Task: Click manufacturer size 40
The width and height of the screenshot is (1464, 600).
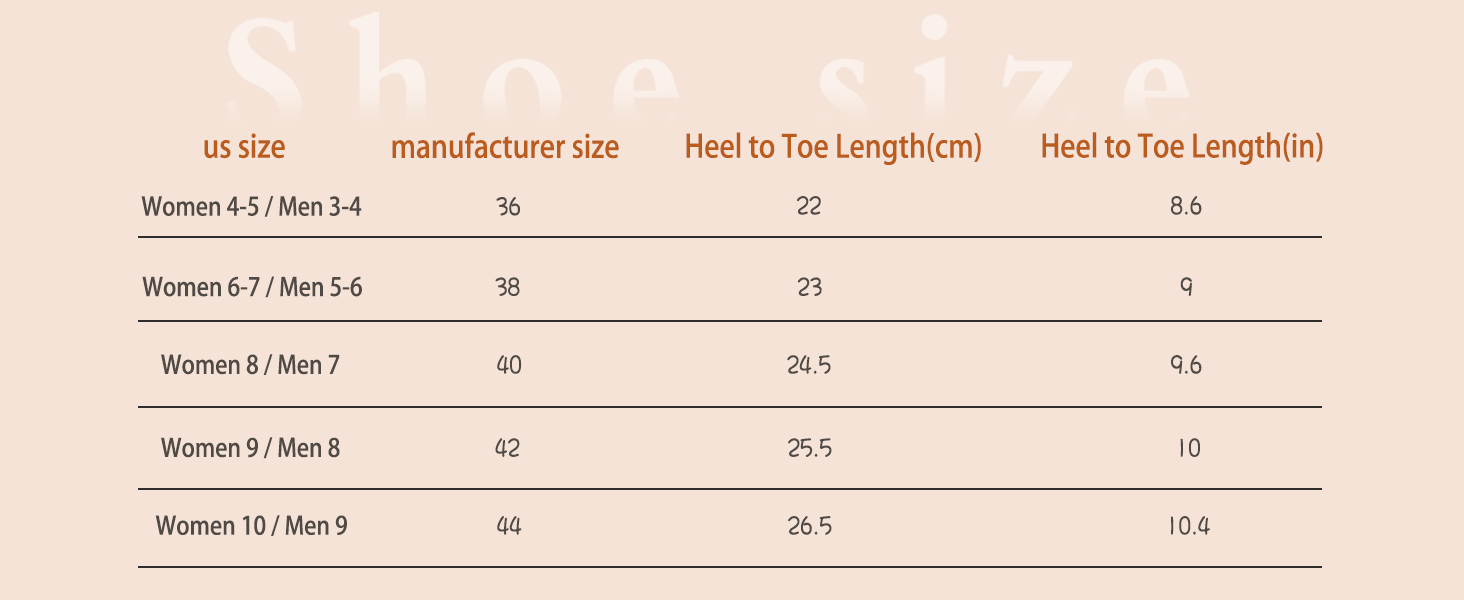Action: click(x=508, y=365)
